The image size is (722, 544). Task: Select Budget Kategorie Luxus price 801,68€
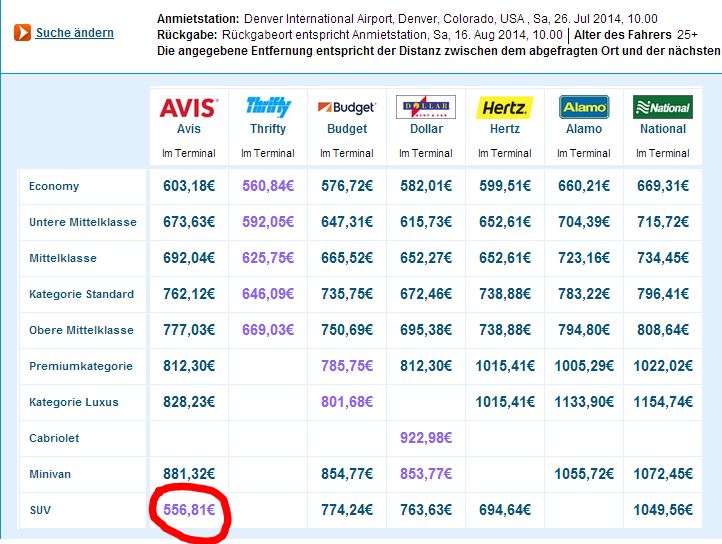coord(347,402)
